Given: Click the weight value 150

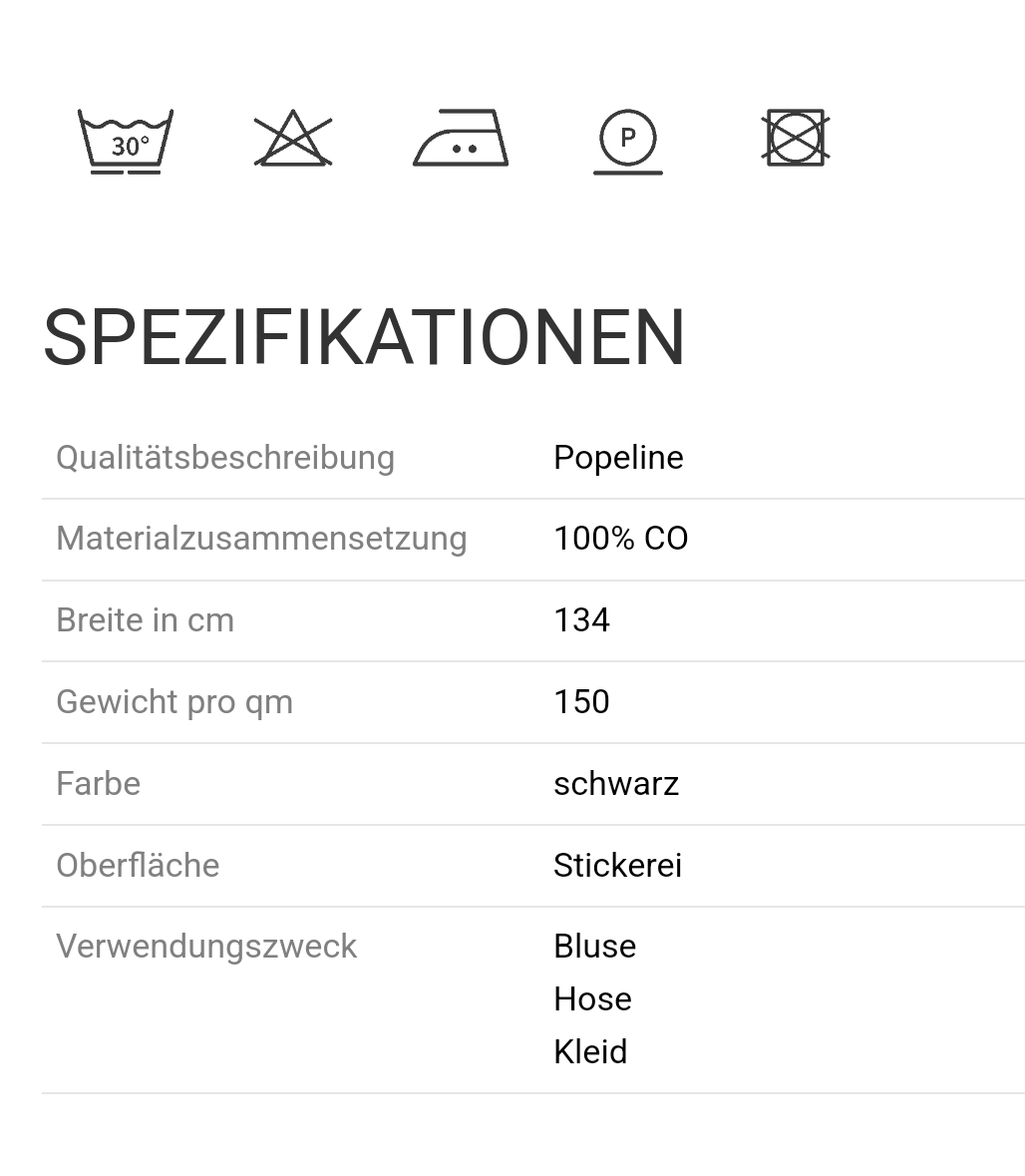Looking at the screenshot, I should 581,702.
